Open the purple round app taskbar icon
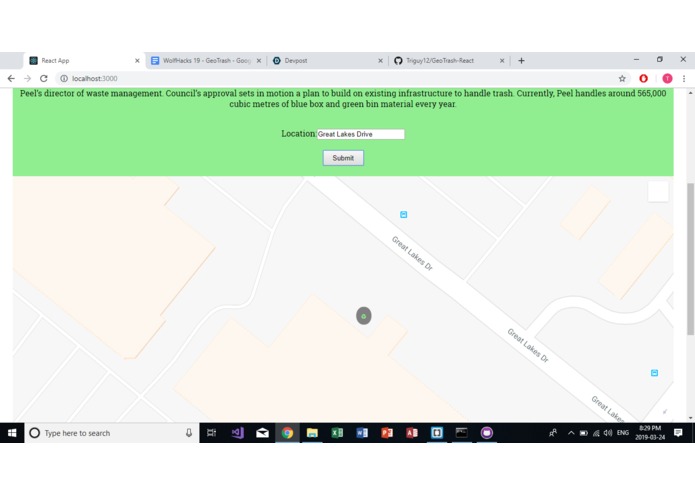Screen dimensions: 695x494 point(487,433)
